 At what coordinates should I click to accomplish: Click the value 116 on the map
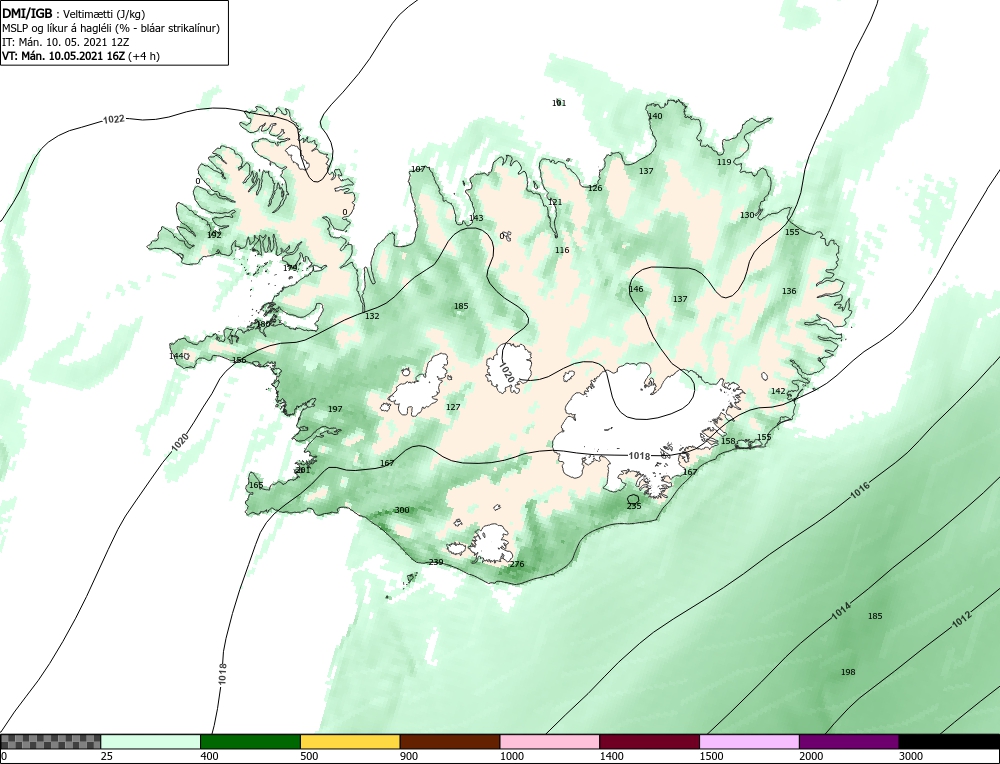coord(562,250)
